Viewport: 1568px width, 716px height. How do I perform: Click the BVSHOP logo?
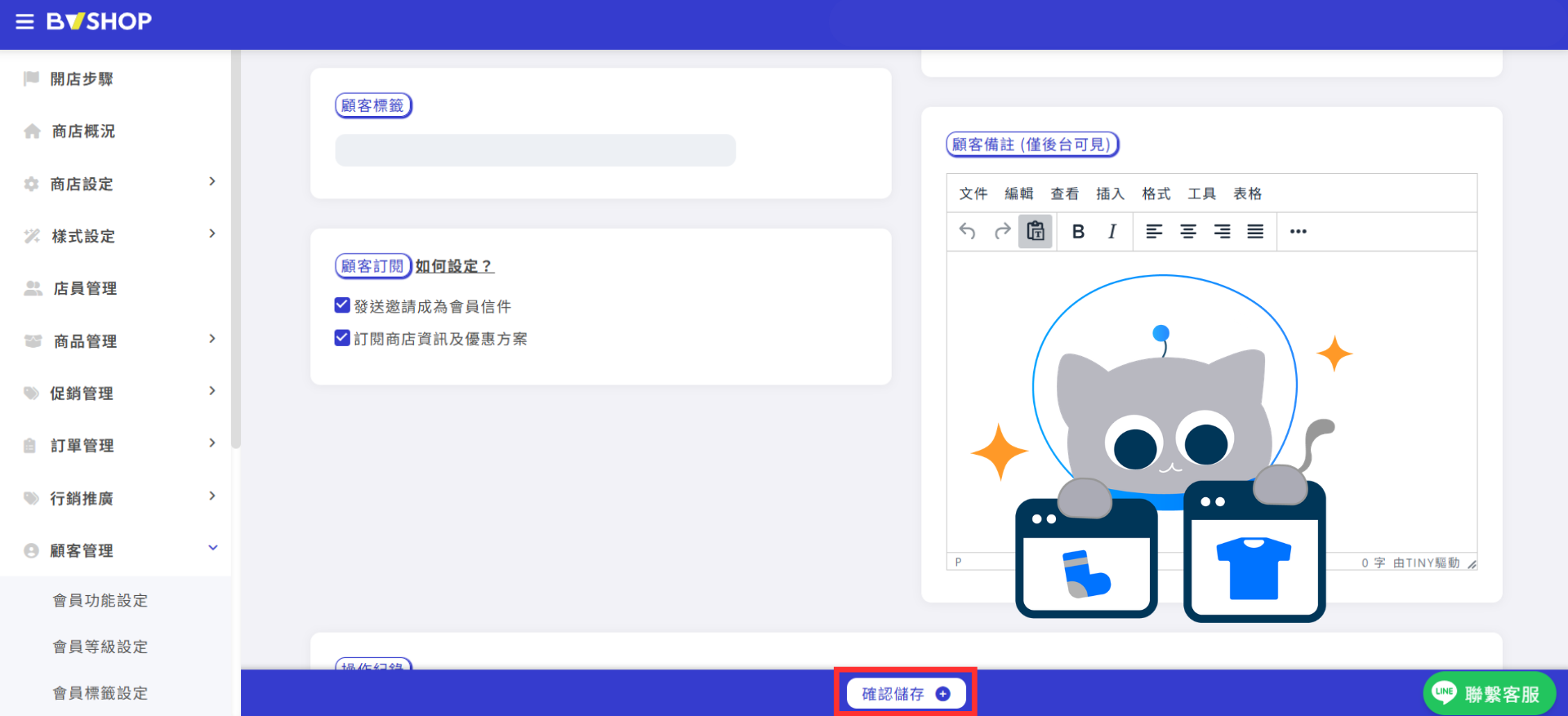(x=99, y=21)
